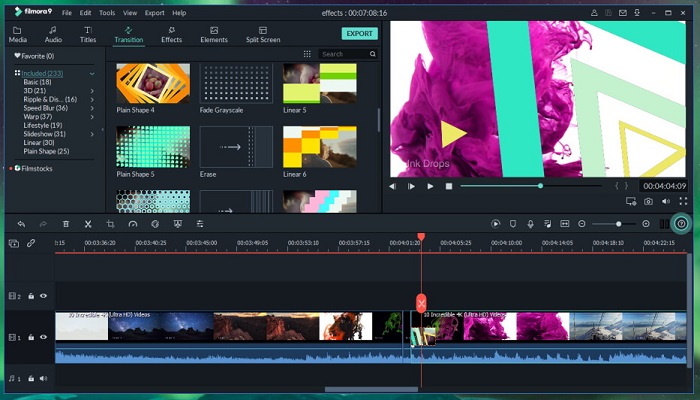Lock video track 1
Viewport: 700px width, 400px height.
[31, 337]
